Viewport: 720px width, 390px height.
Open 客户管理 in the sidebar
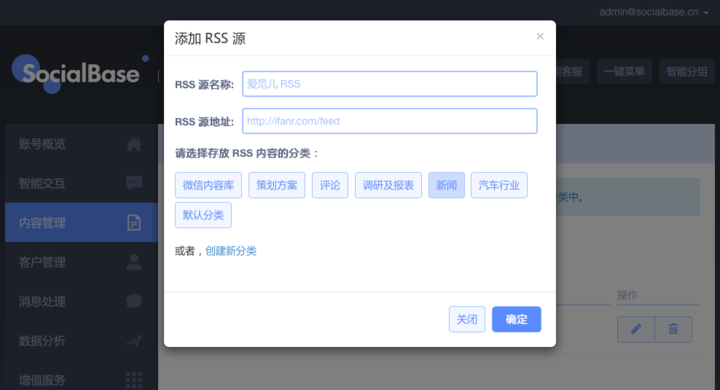coord(81,262)
